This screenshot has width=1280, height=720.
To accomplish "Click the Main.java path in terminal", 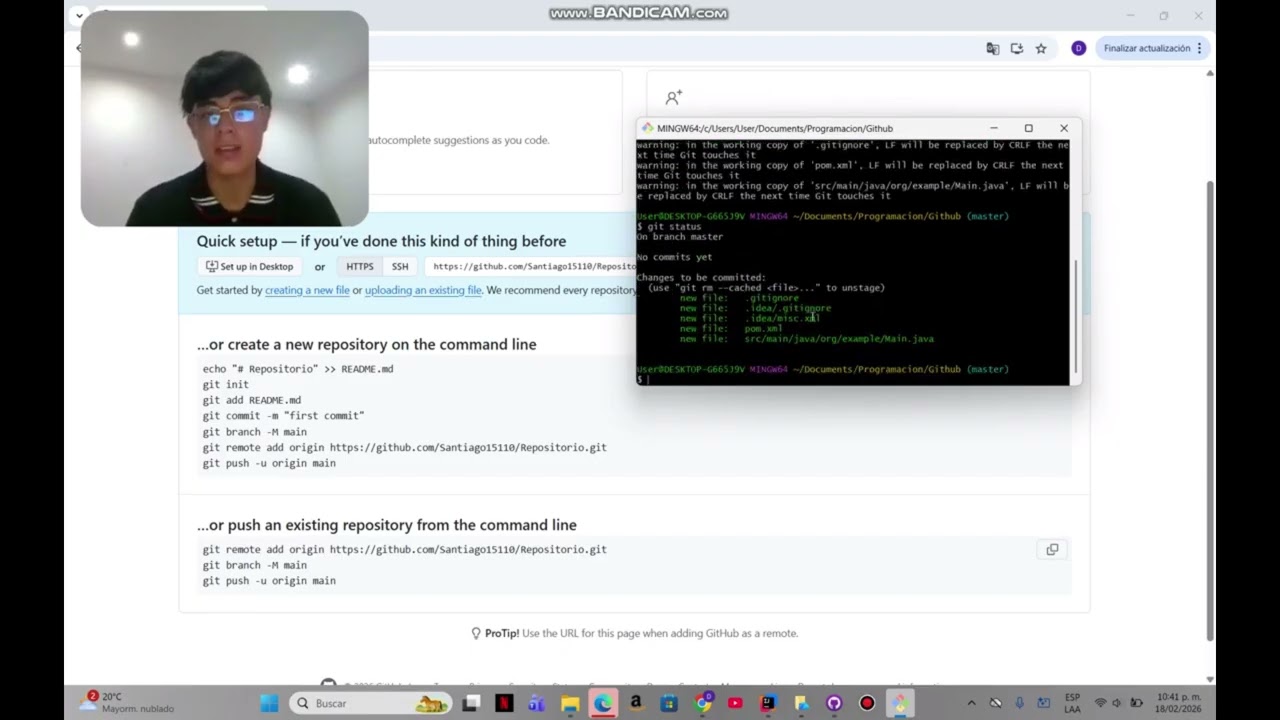I will click(x=839, y=339).
